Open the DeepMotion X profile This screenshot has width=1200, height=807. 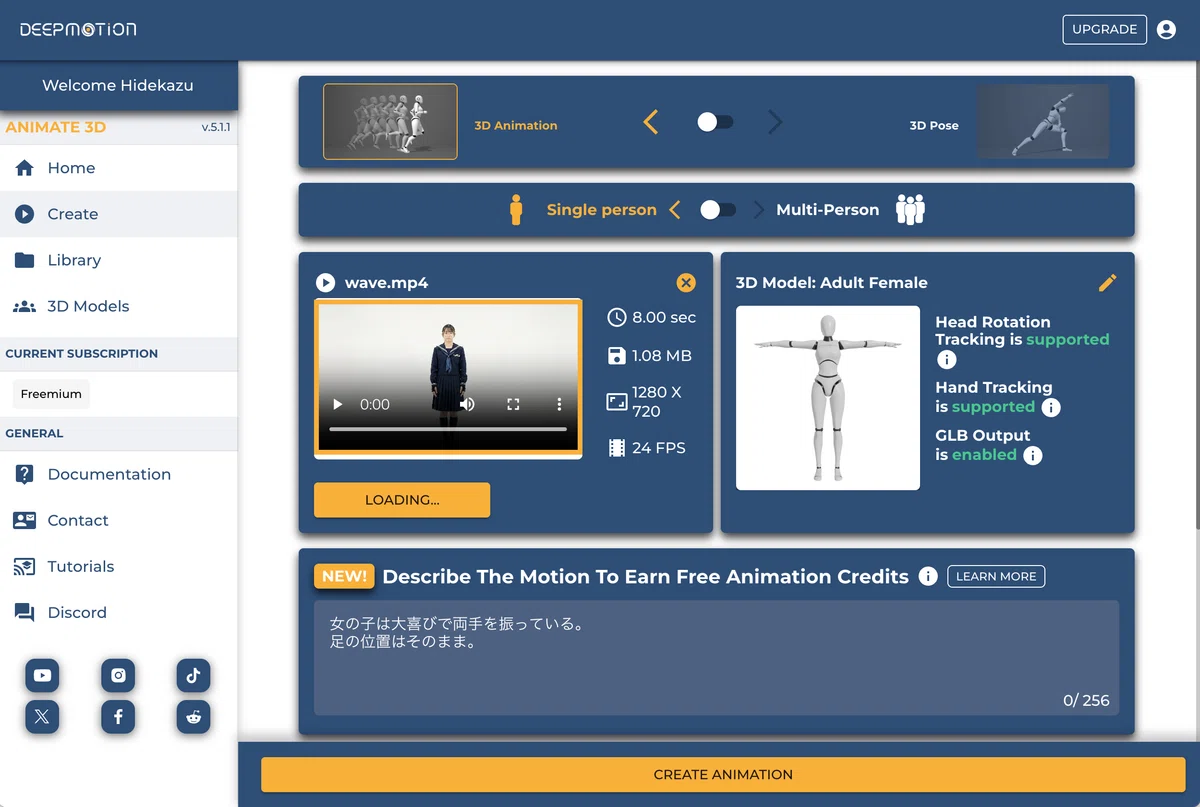click(43, 716)
